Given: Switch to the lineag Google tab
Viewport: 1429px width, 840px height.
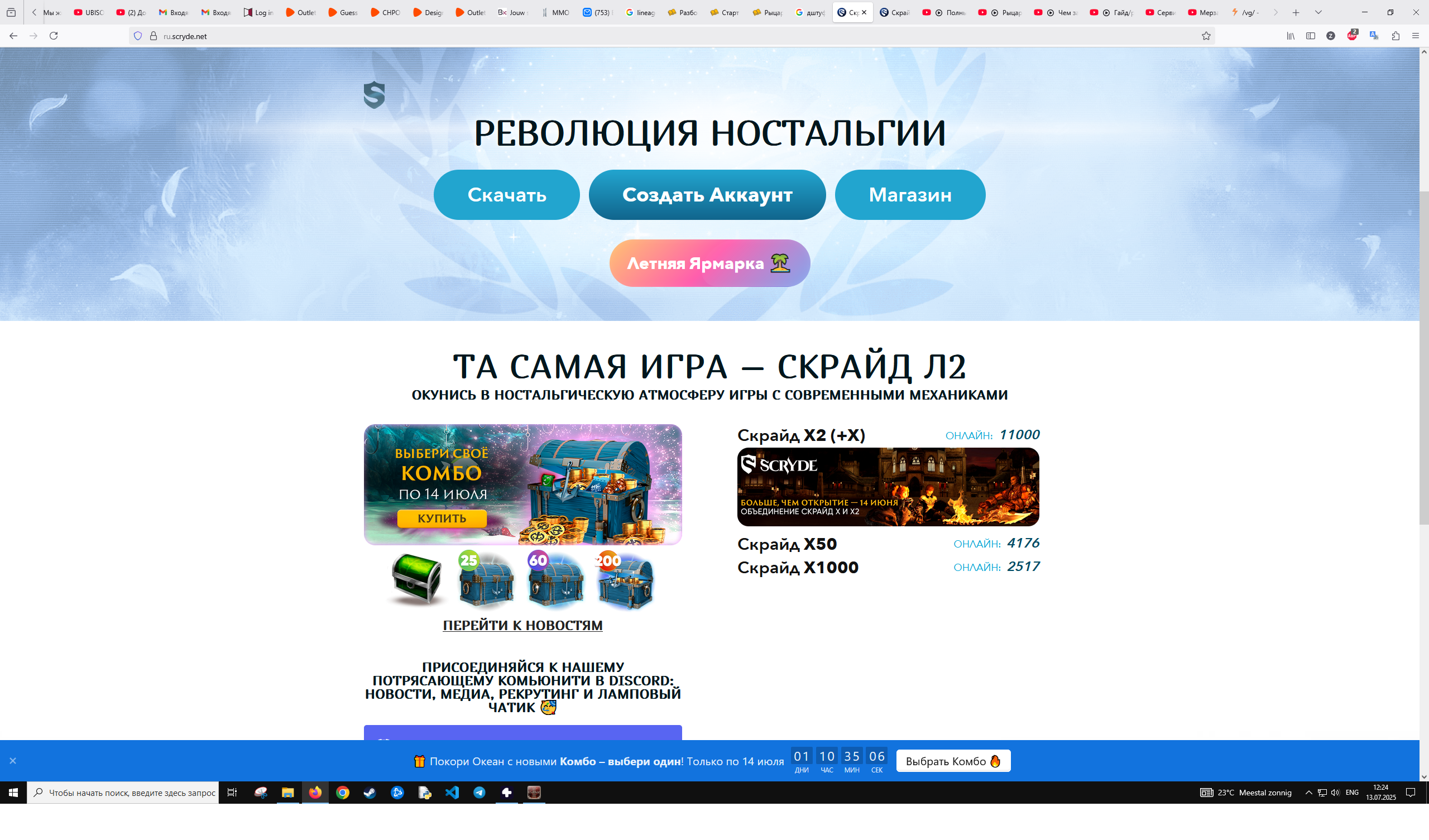Looking at the screenshot, I should 640,12.
